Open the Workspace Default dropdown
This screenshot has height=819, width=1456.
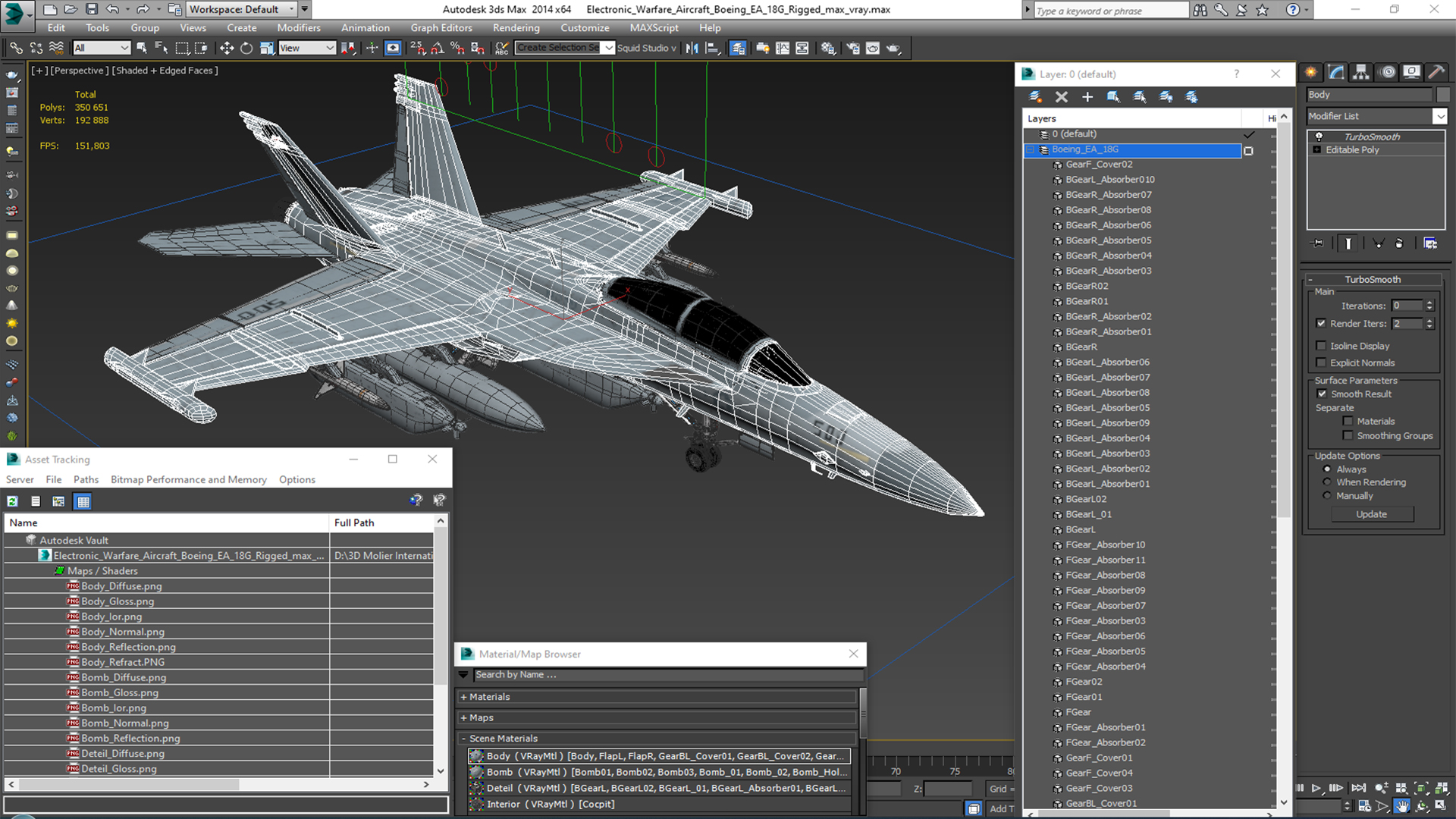pyautogui.click(x=243, y=9)
